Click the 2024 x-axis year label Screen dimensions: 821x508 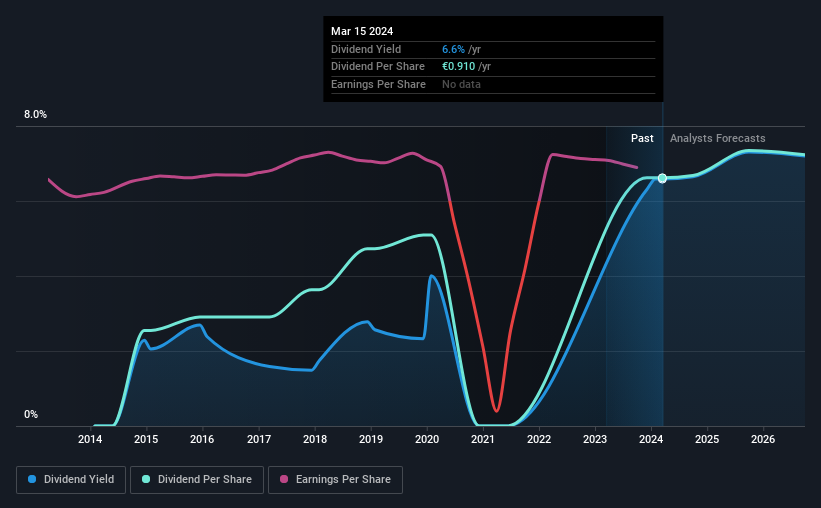651,439
